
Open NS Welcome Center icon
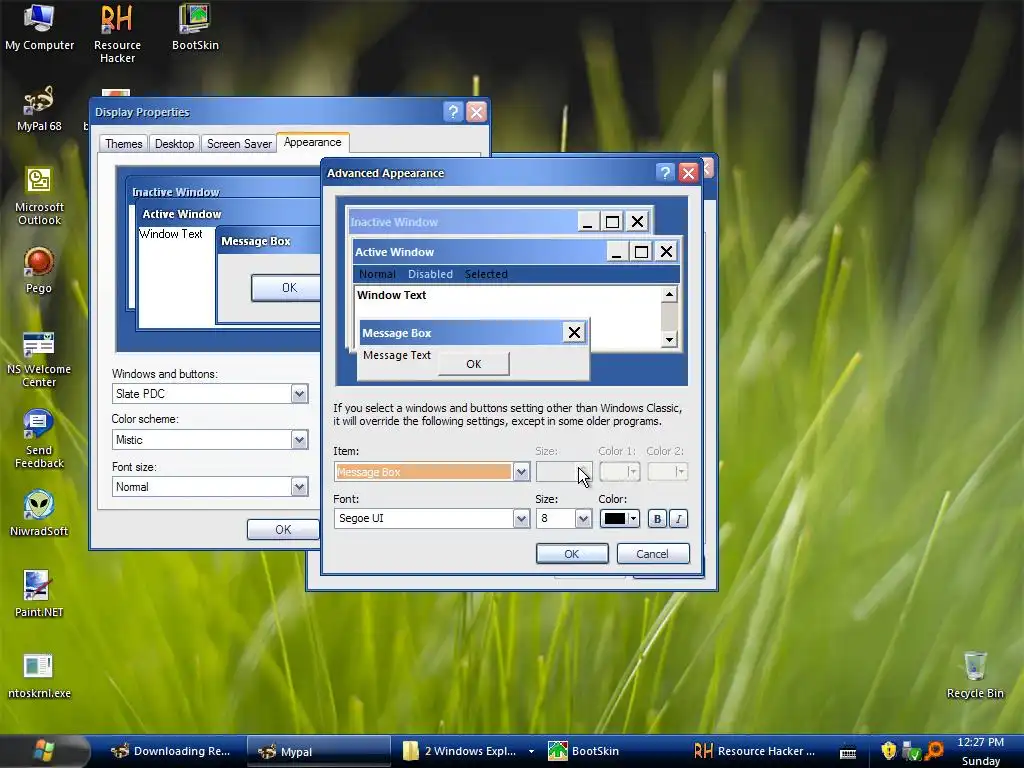39,359
